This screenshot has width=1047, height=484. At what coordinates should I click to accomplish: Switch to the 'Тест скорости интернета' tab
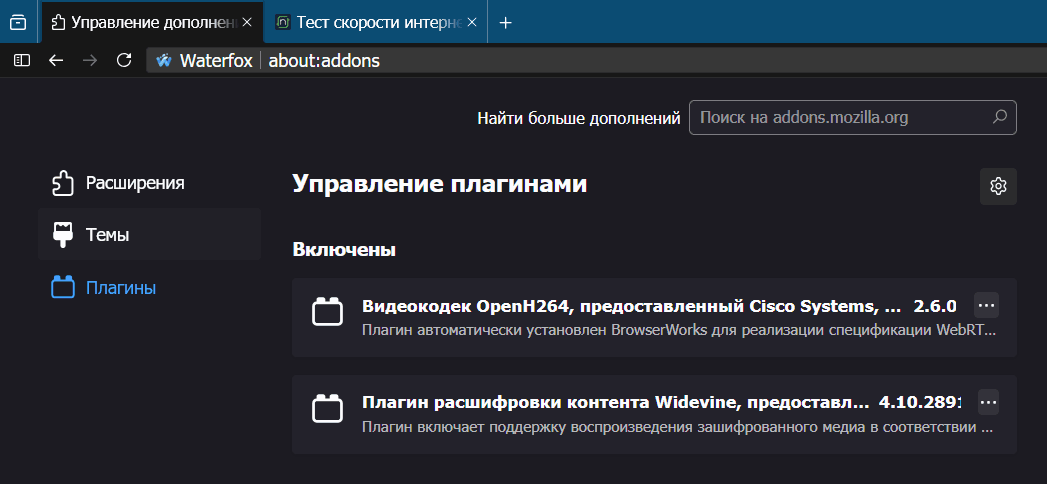(x=377, y=22)
